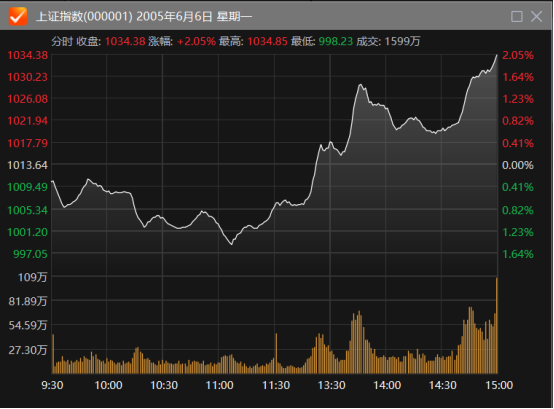Screen dimensions: 554x409
Task: Click the 1013.64 baseline price label
Action: [x=28, y=165]
